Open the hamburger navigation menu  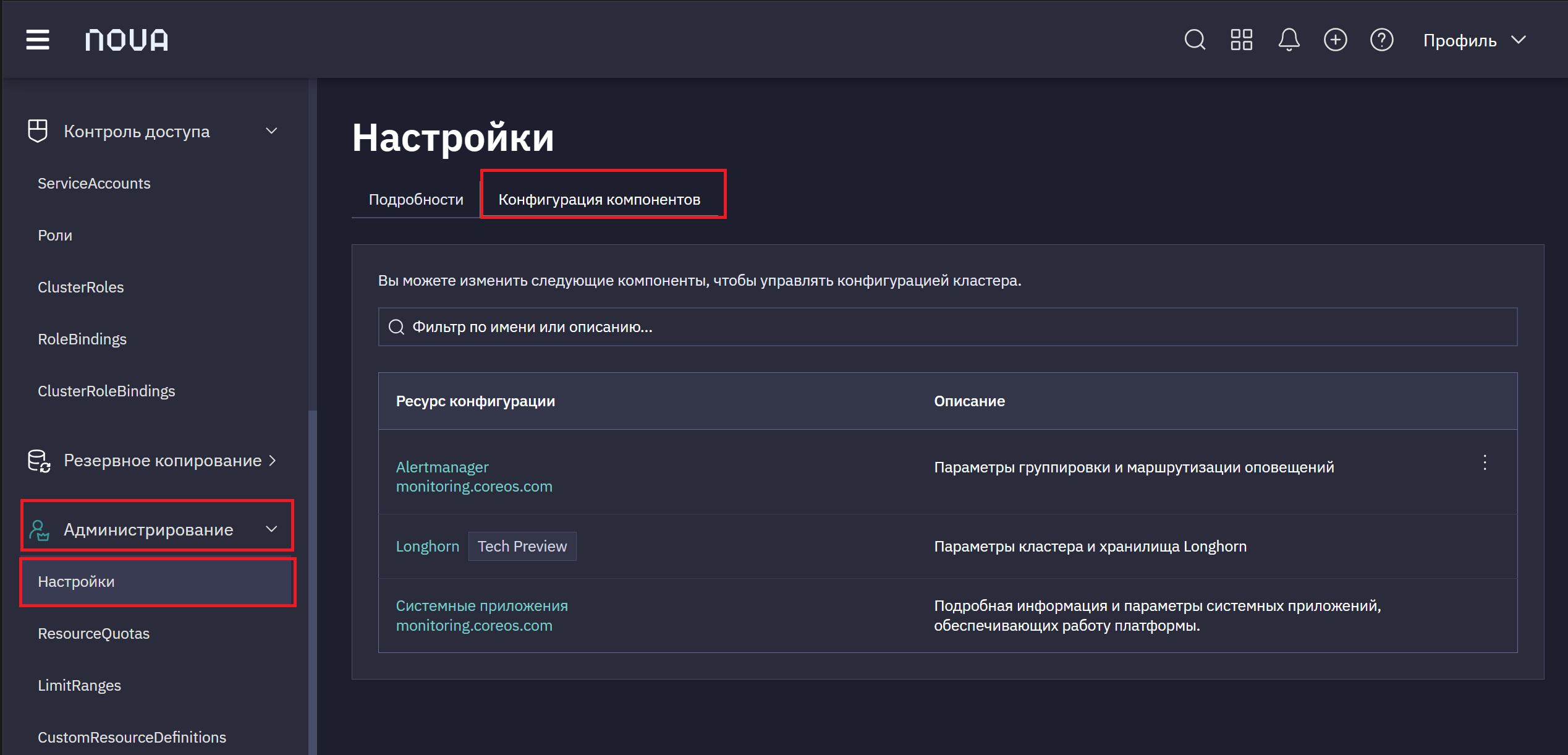tap(38, 40)
